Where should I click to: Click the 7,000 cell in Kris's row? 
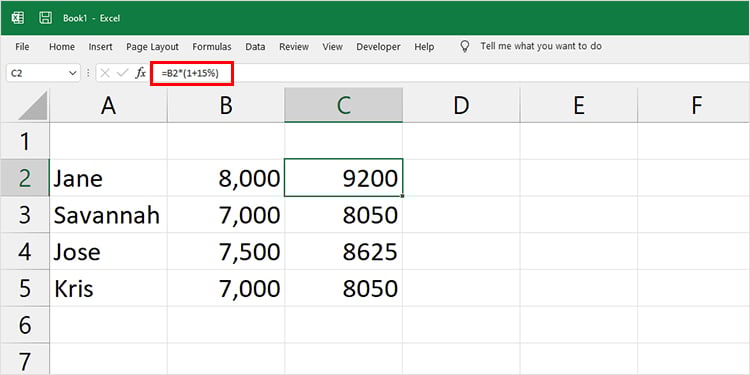coord(226,288)
